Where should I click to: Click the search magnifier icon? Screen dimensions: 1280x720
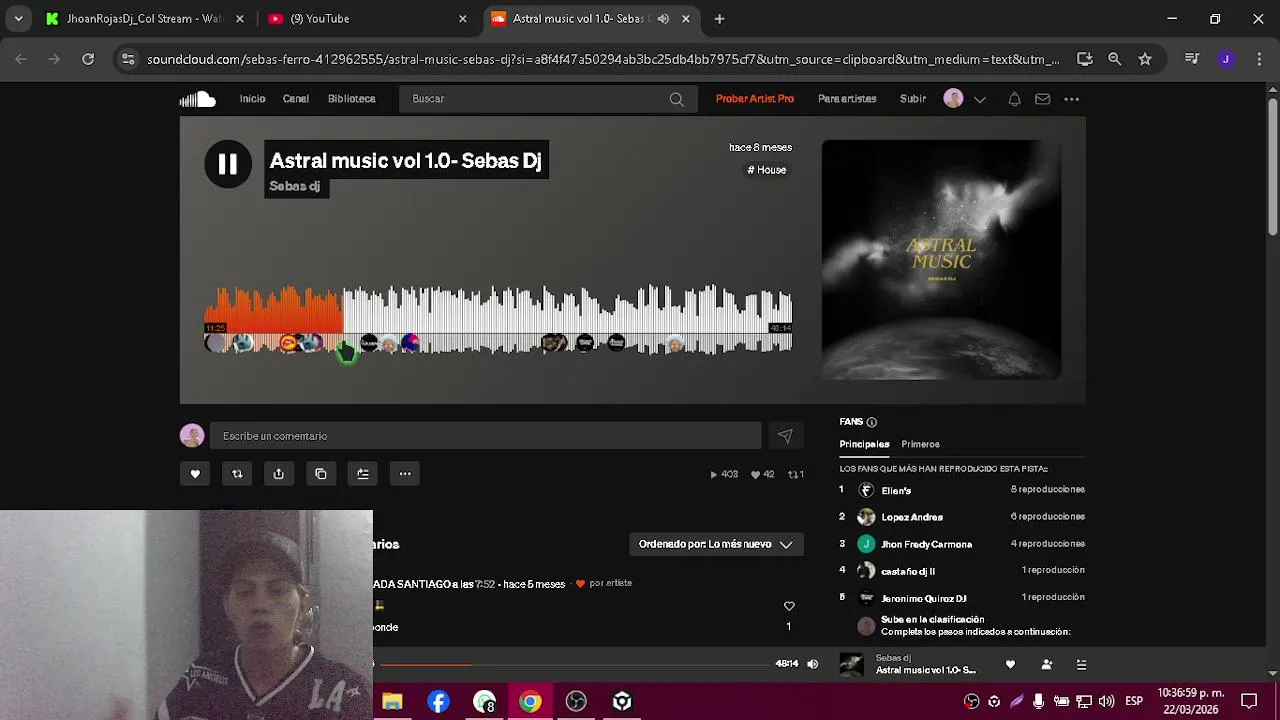[x=677, y=99]
